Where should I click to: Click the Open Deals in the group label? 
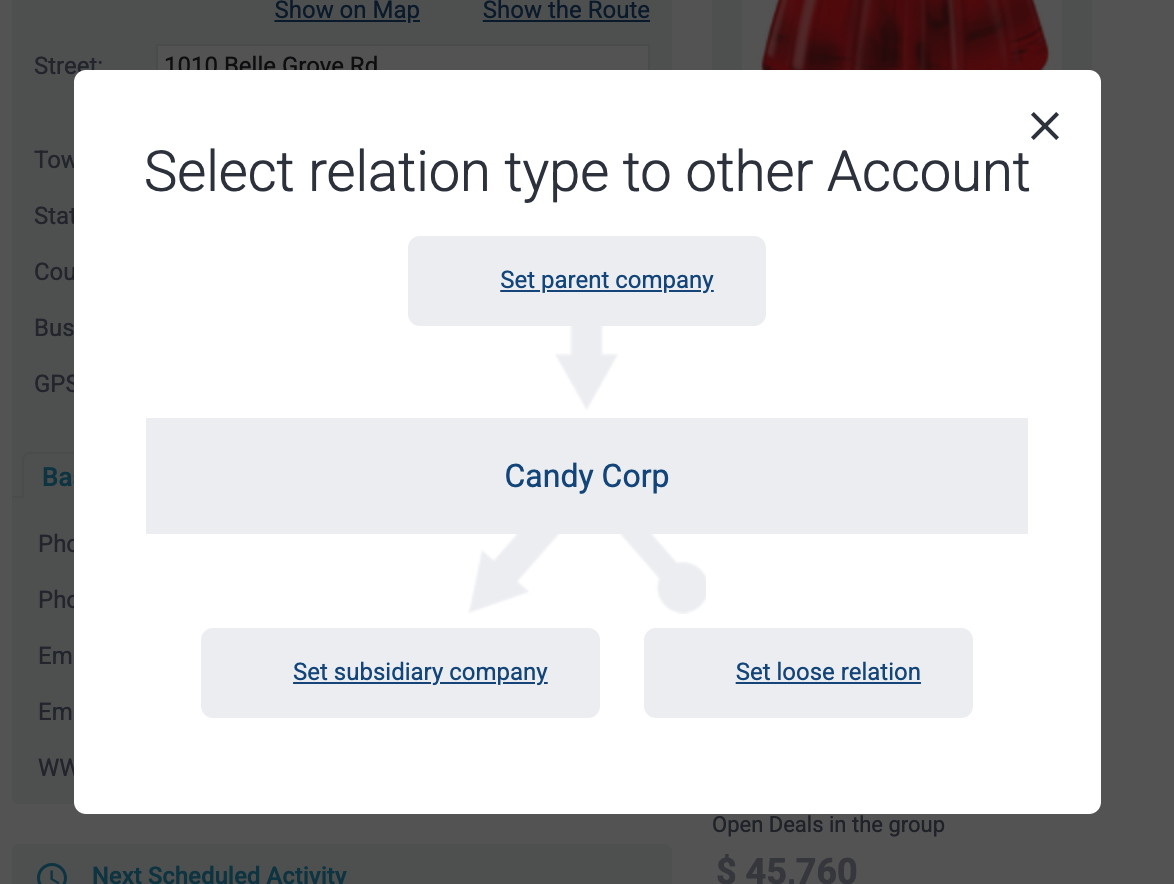click(x=828, y=825)
